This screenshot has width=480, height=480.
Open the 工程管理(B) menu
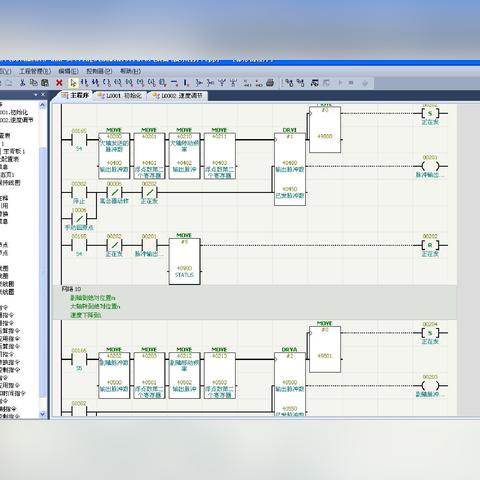pos(35,71)
